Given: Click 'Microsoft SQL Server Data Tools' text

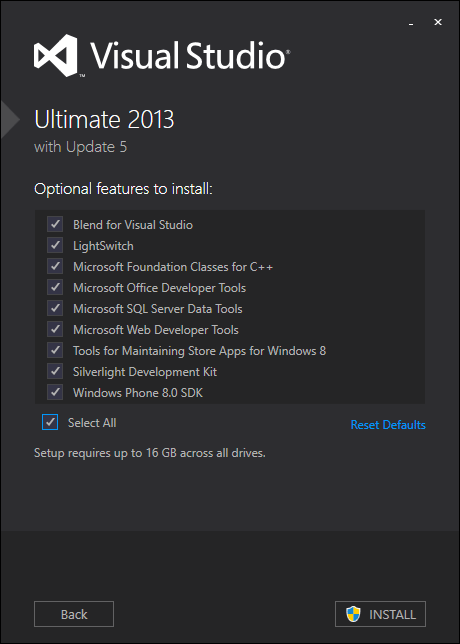Looking at the screenshot, I should [x=158, y=309].
